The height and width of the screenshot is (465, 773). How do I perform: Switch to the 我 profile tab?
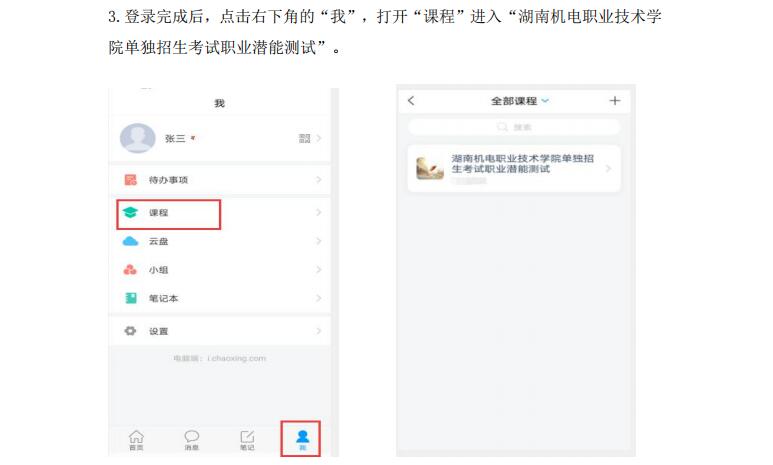coord(302,440)
